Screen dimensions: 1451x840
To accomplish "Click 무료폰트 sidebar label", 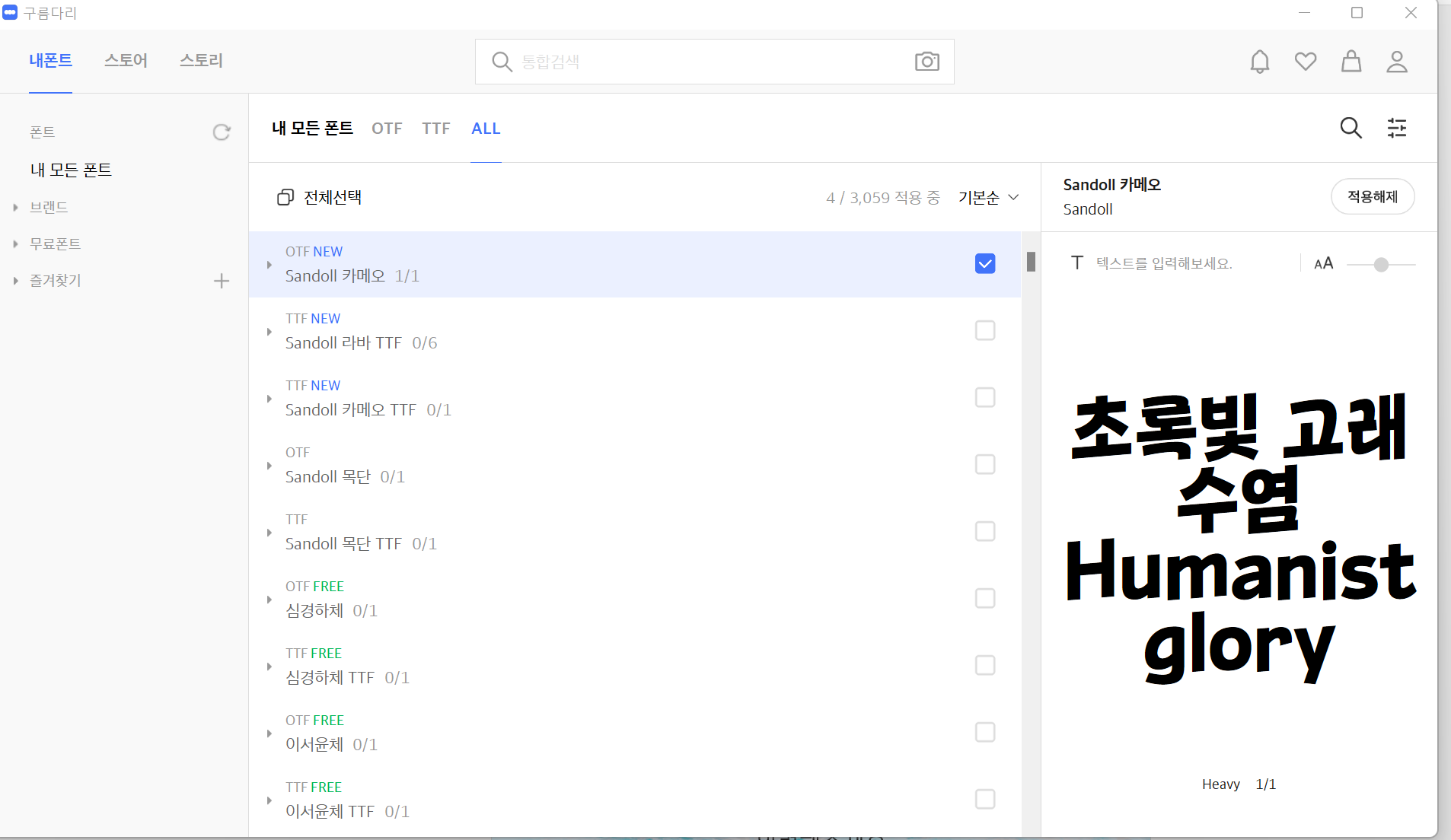I will click(x=55, y=244).
